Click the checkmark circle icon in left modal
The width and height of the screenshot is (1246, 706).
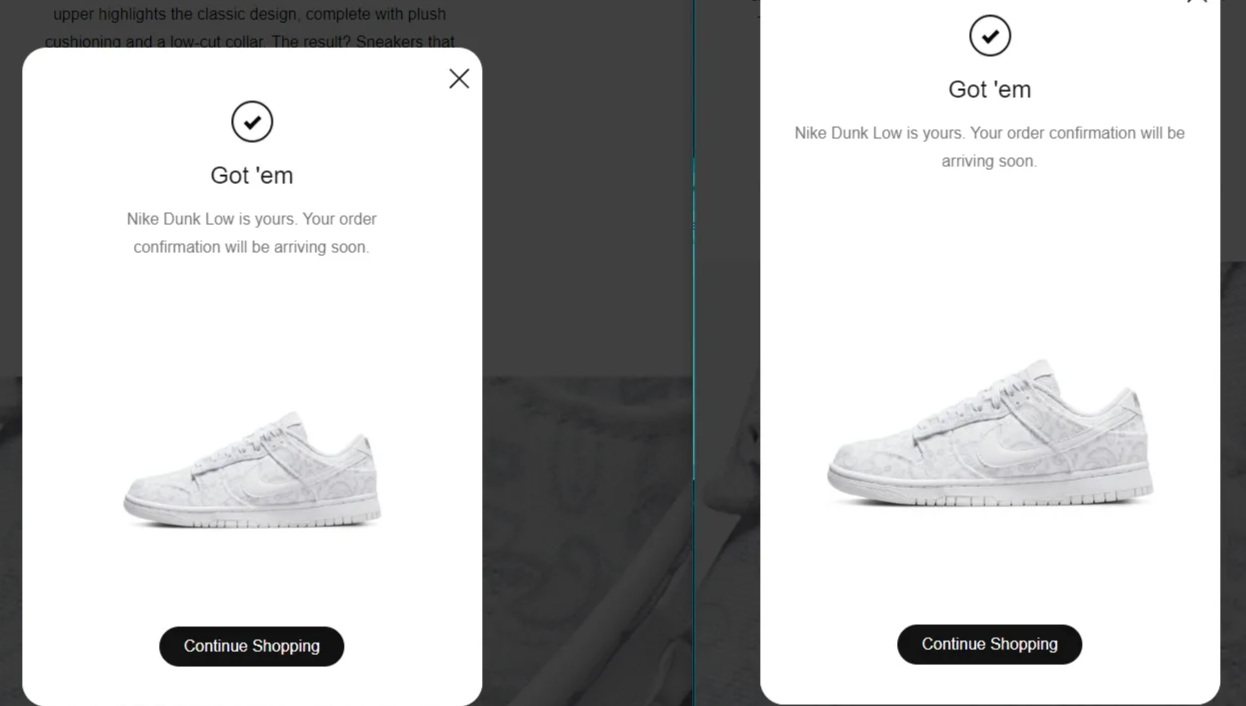252,122
